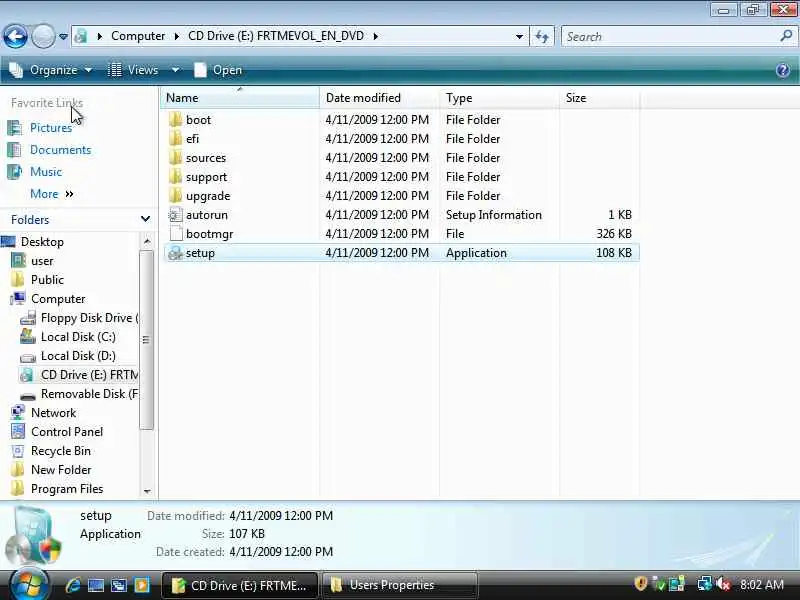This screenshot has height=600, width=800.
Task: Click the Views toolbar button
Action: point(133,70)
